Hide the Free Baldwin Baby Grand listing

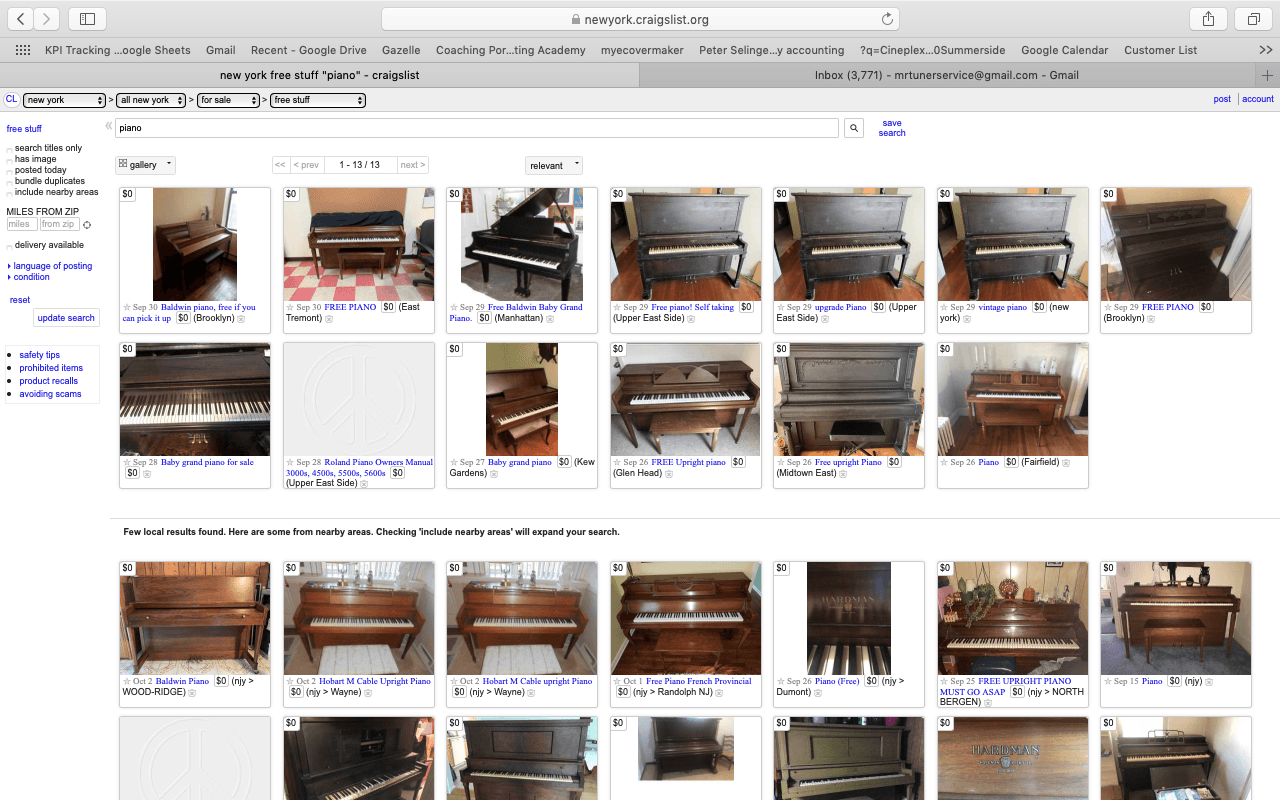coord(551,319)
